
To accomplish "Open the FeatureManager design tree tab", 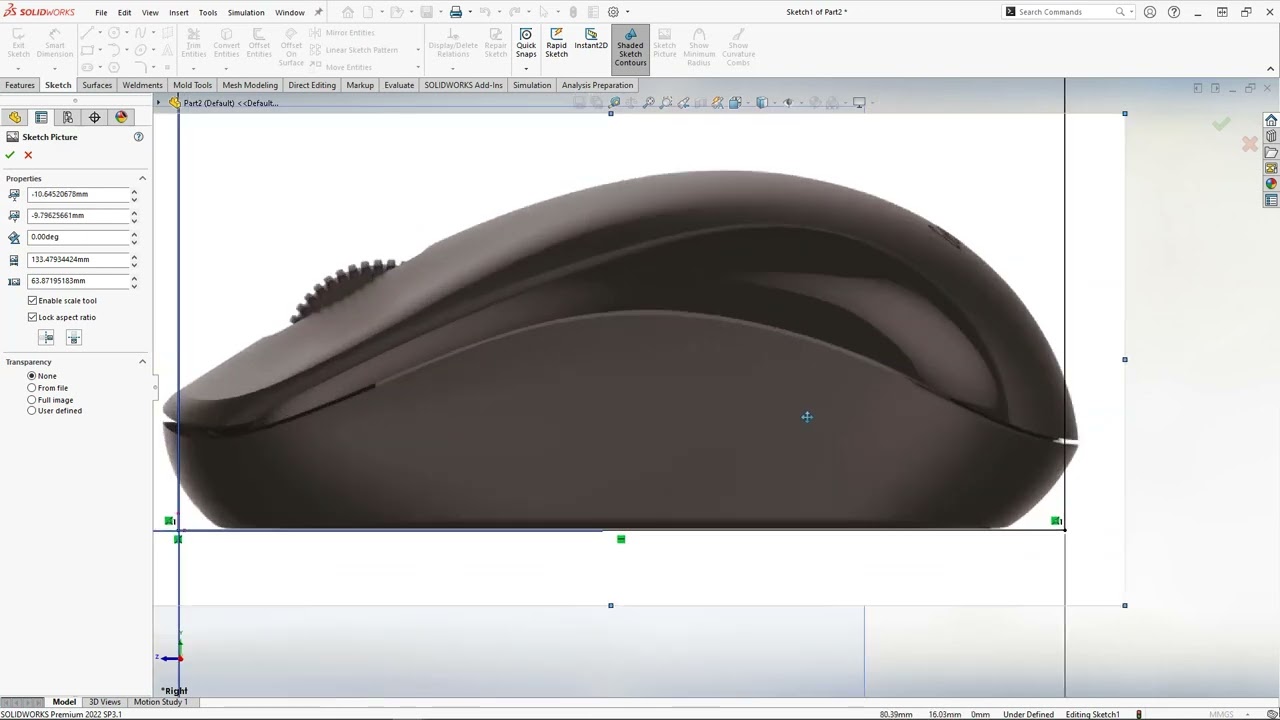I will 15,117.
